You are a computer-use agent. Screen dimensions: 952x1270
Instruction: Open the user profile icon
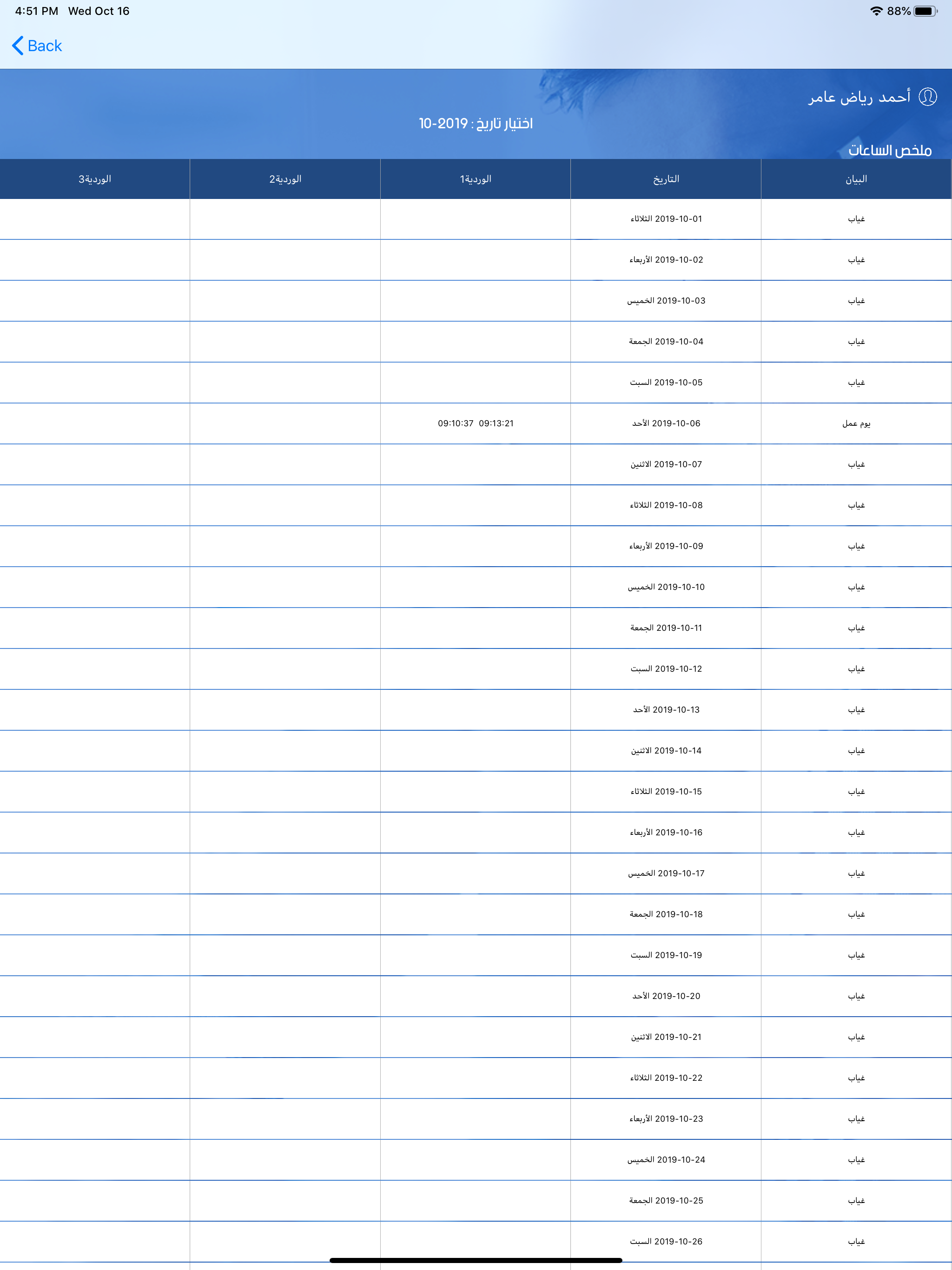(928, 97)
